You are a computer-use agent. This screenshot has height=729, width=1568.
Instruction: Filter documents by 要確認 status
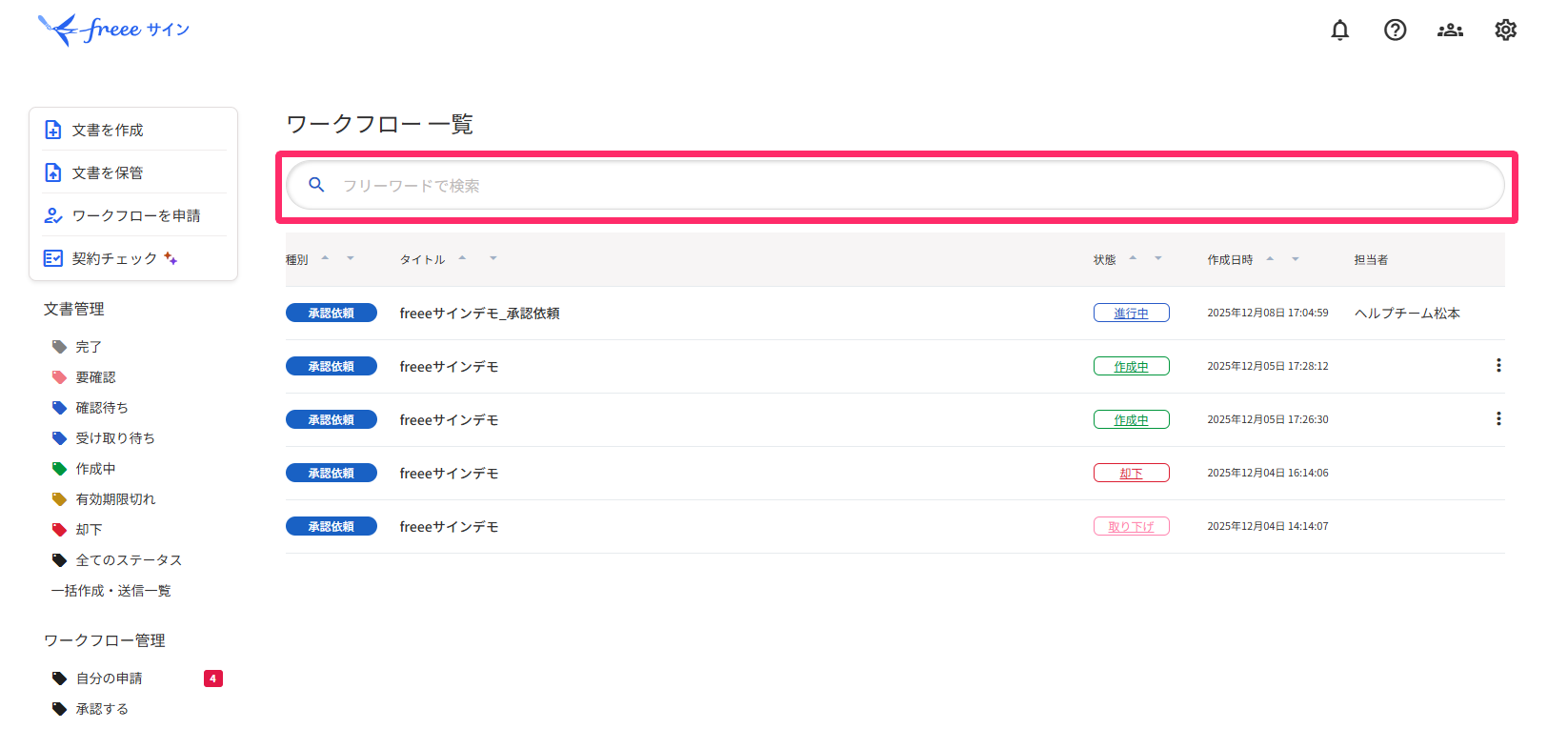click(95, 377)
